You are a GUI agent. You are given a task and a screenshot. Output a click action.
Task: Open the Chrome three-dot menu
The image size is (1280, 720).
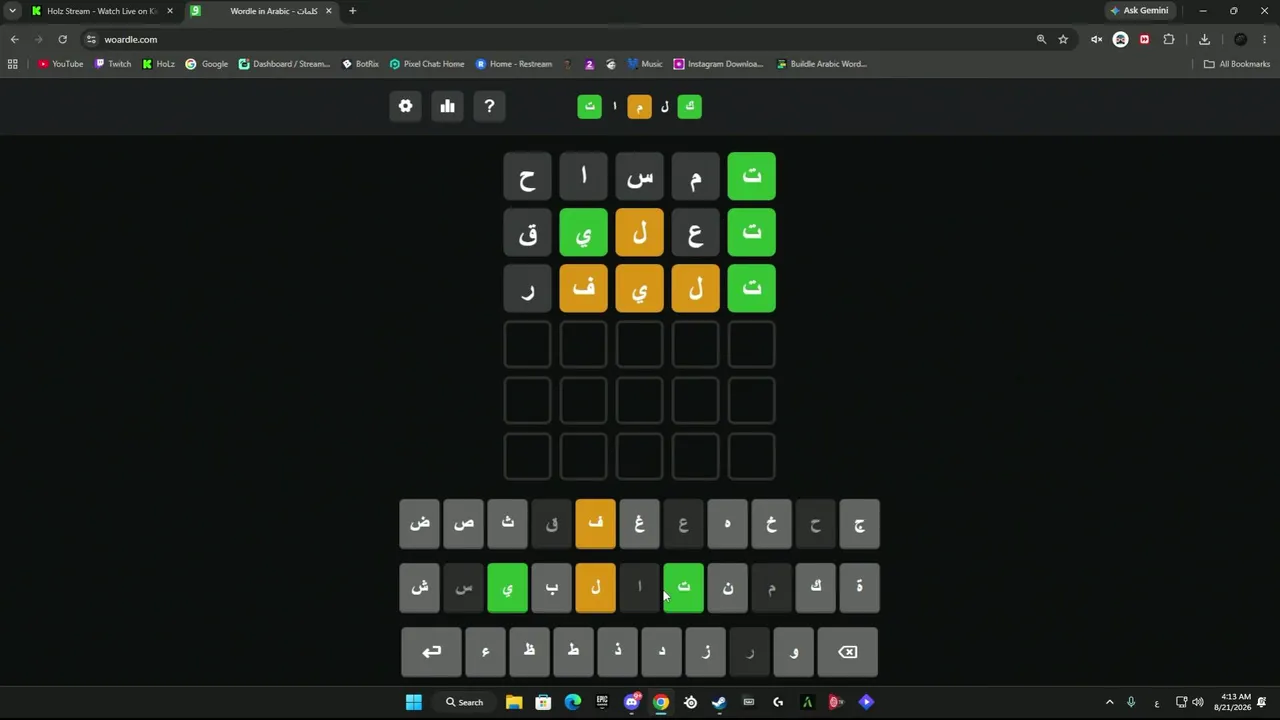coord(1265,39)
